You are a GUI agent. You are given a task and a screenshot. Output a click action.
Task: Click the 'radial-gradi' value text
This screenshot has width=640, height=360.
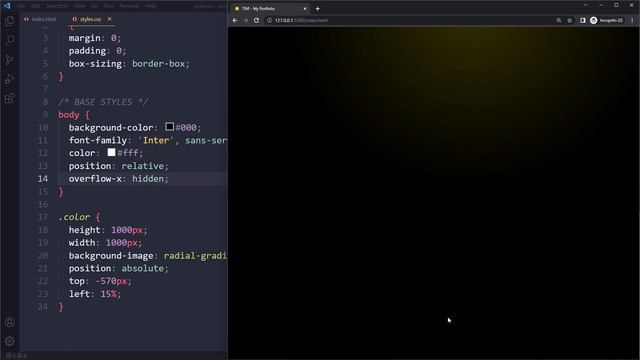click(x=195, y=256)
